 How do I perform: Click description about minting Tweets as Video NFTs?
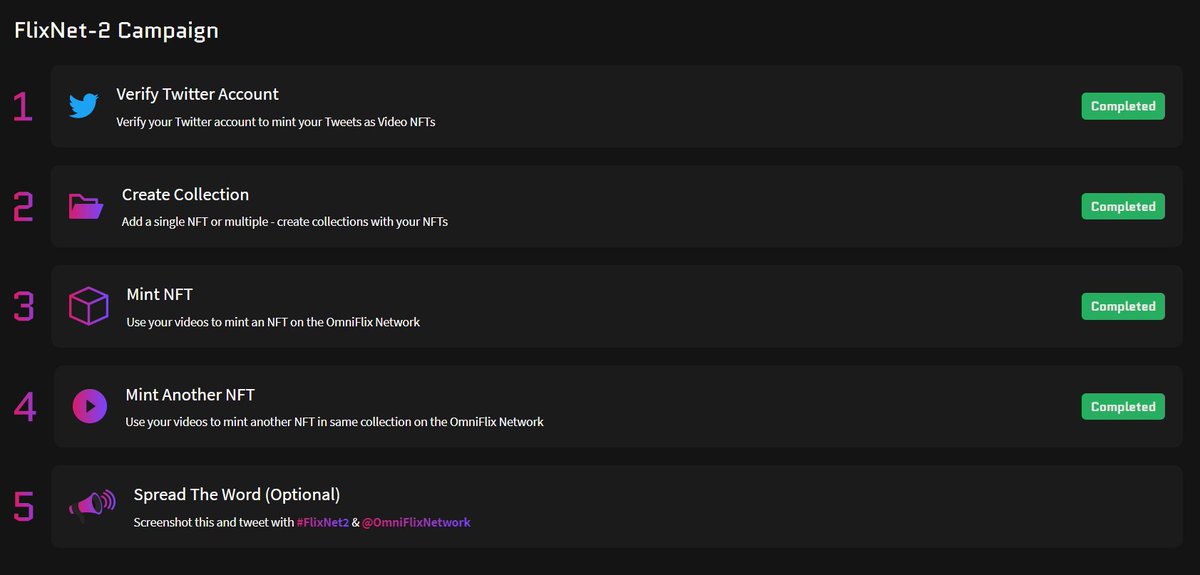click(x=276, y=122)
